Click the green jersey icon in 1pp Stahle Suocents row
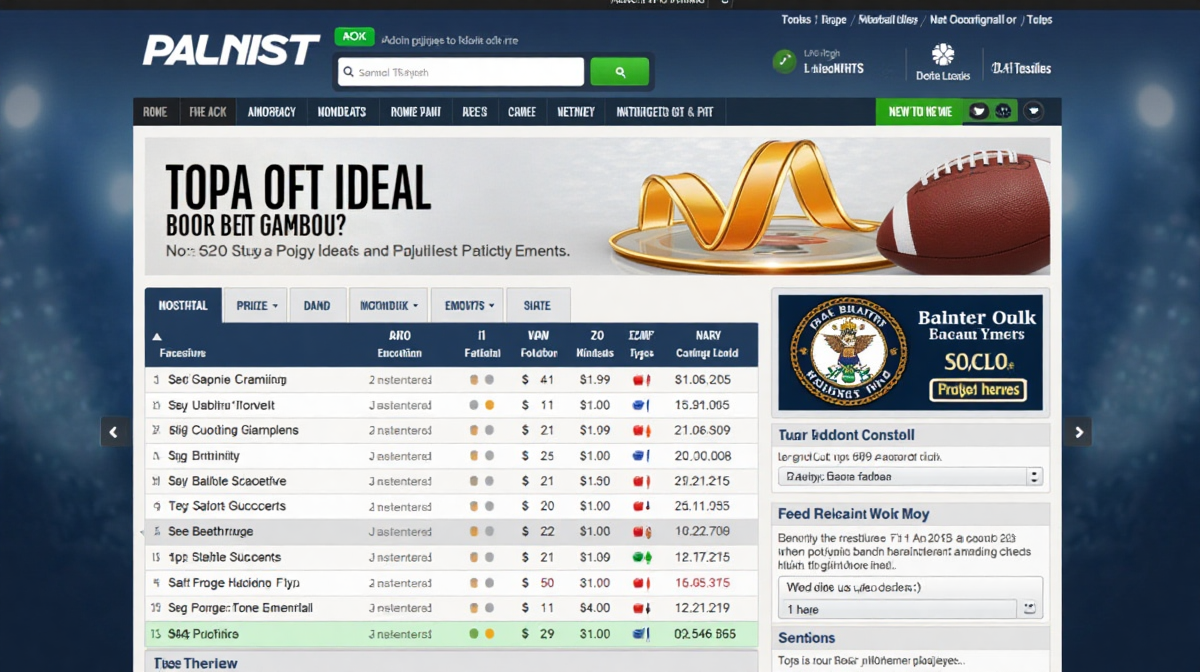 641,557
